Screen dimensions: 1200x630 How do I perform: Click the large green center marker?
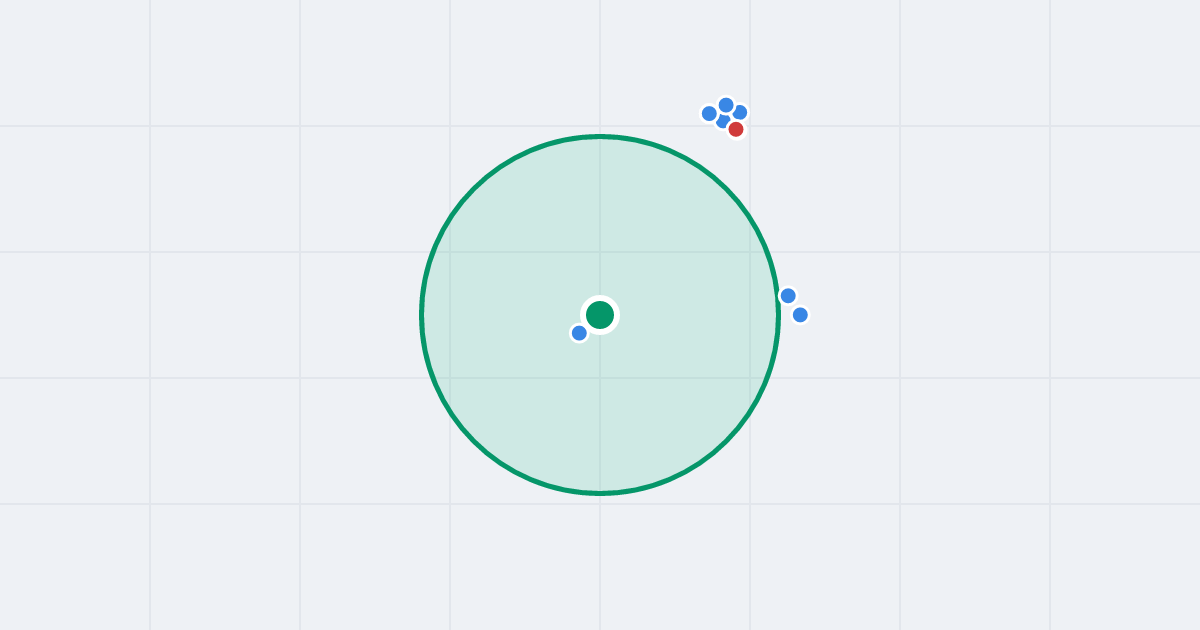(x=600, y=315)
